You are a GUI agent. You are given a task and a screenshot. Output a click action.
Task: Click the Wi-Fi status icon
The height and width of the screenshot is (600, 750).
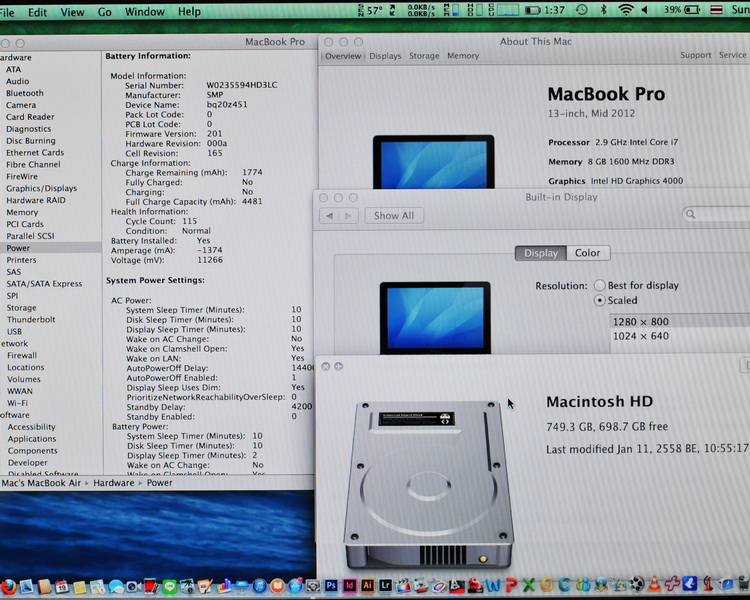coord(626,9)
